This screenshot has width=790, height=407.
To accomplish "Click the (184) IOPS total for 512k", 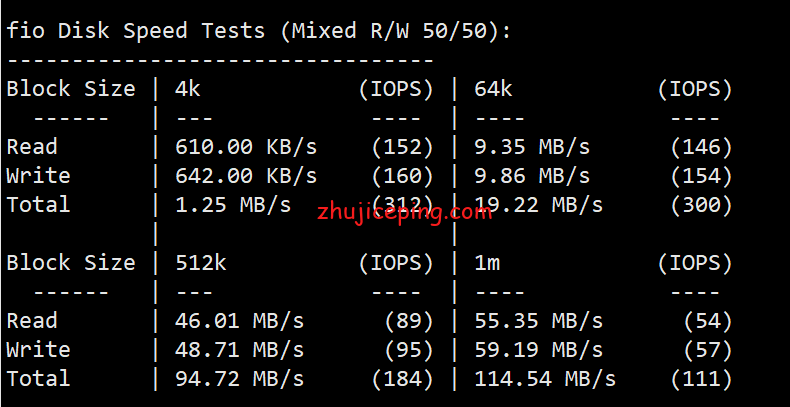I will pos(402,379).
